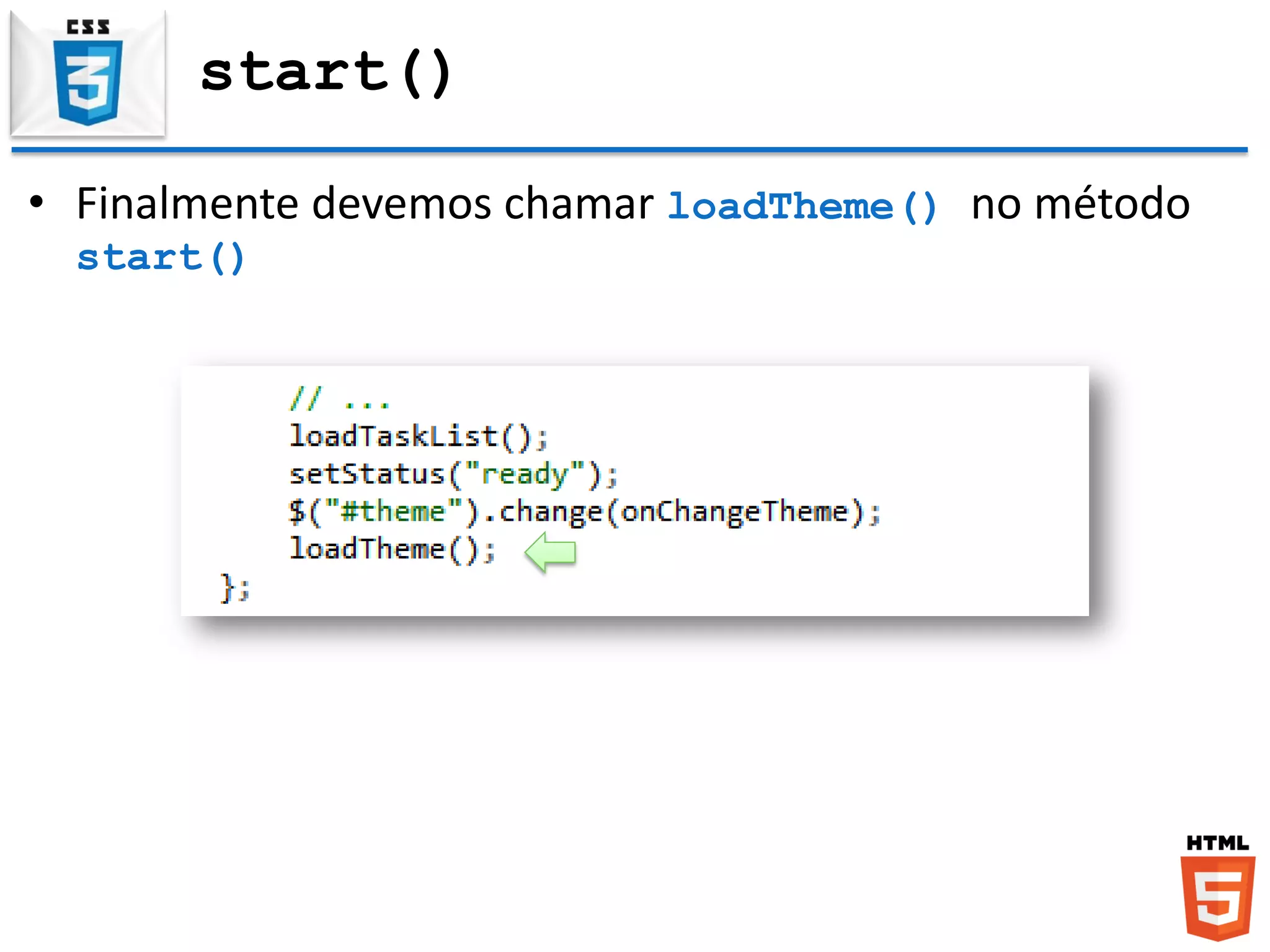The height and width of the screenshot is (952, 1270).
Task: Select the blue "start()" text in bullet
Action: click(x=161, y=258)
